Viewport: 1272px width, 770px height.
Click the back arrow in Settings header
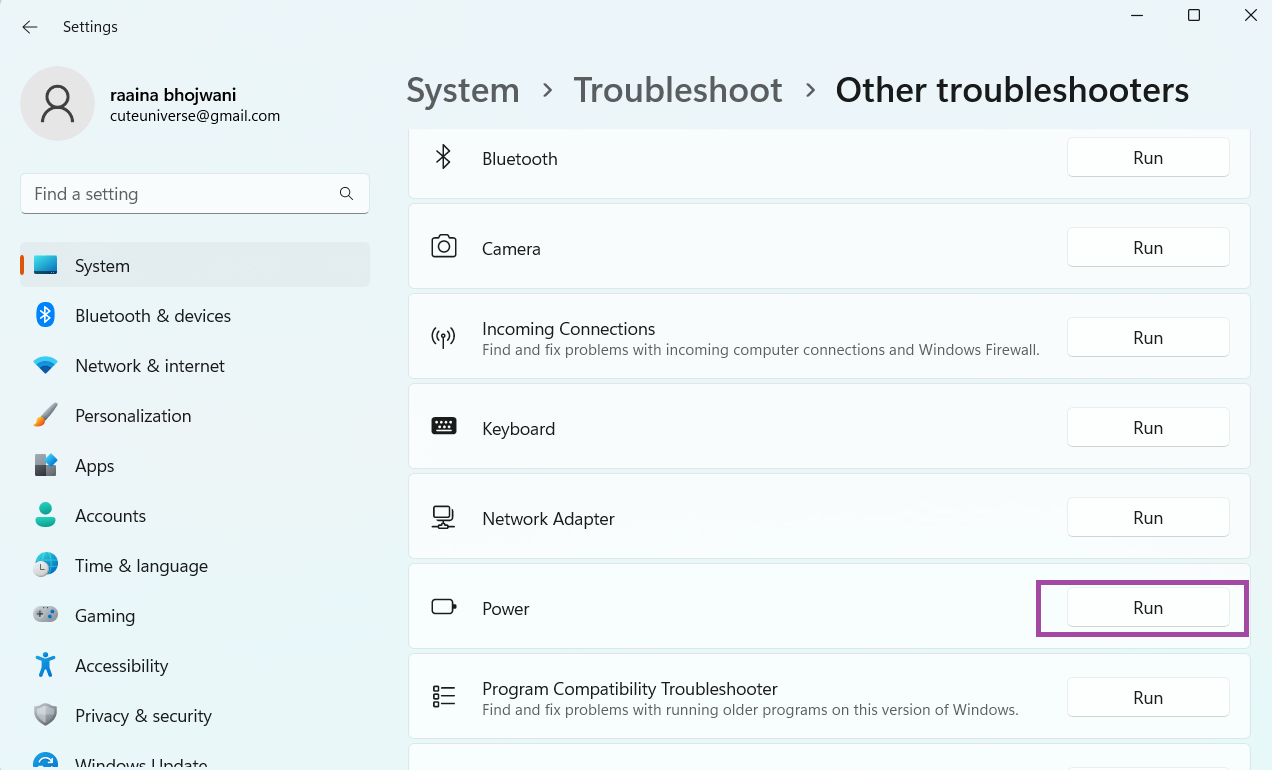pos(30,27)
